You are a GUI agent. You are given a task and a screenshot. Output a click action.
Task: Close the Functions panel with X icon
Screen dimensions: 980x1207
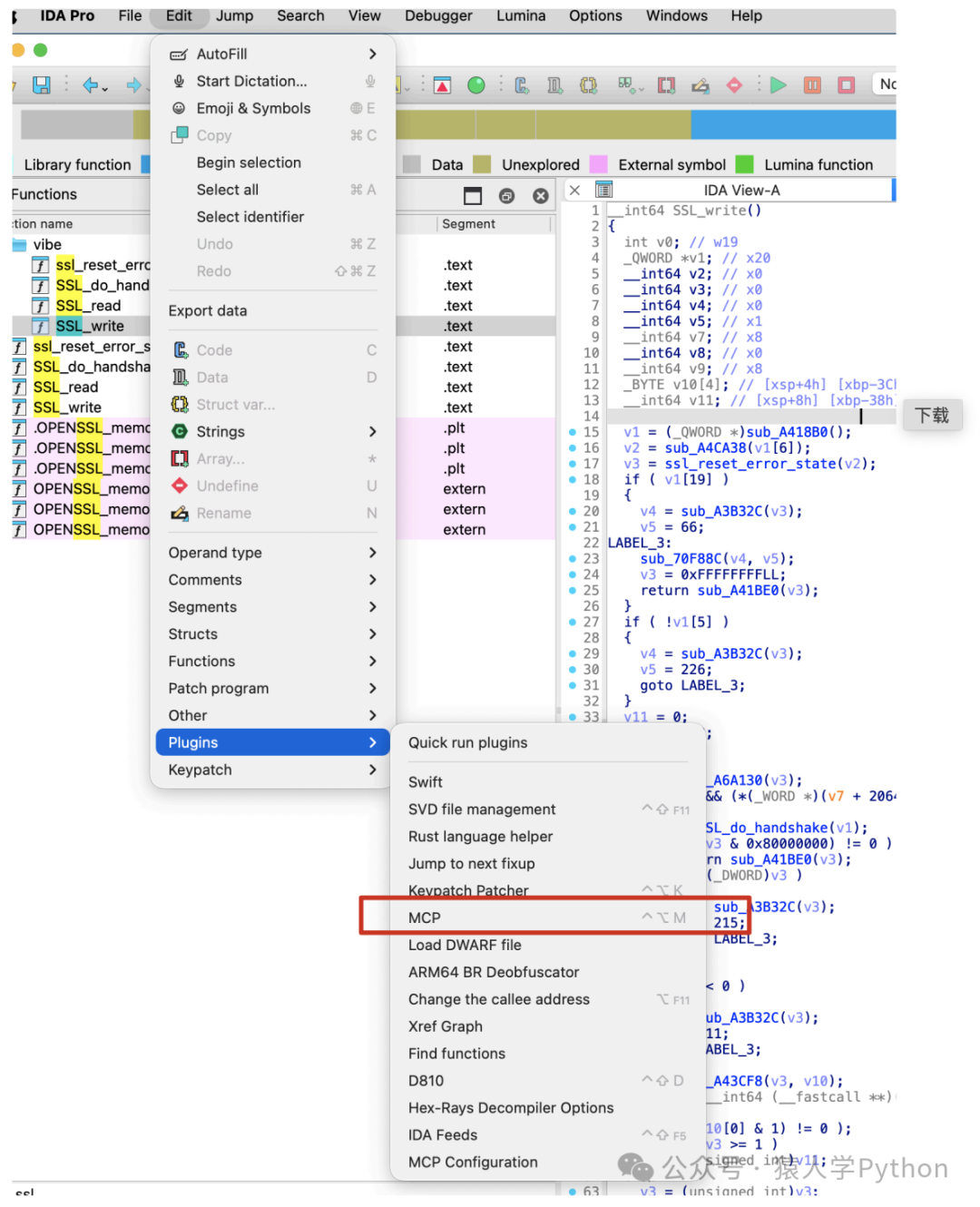(541, 196)
